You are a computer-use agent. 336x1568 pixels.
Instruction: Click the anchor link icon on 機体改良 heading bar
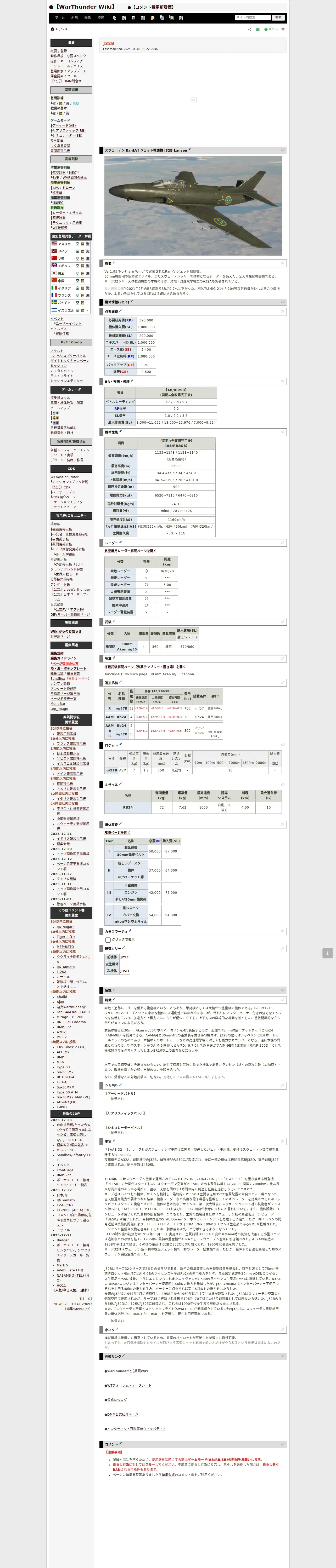[282, 825]
